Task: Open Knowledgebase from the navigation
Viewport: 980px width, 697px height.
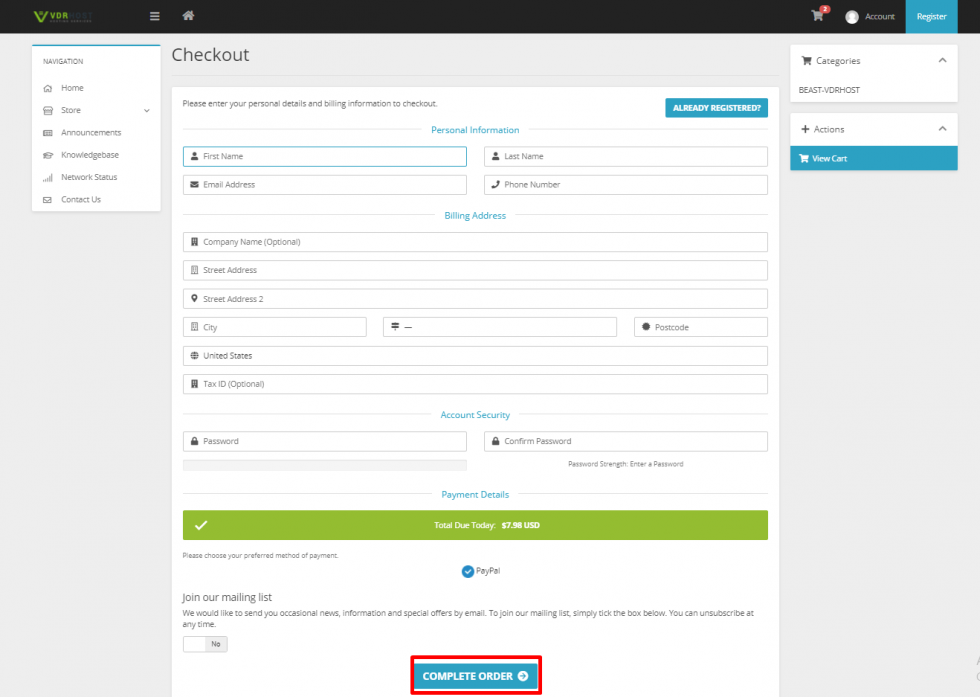Action: 89,155
